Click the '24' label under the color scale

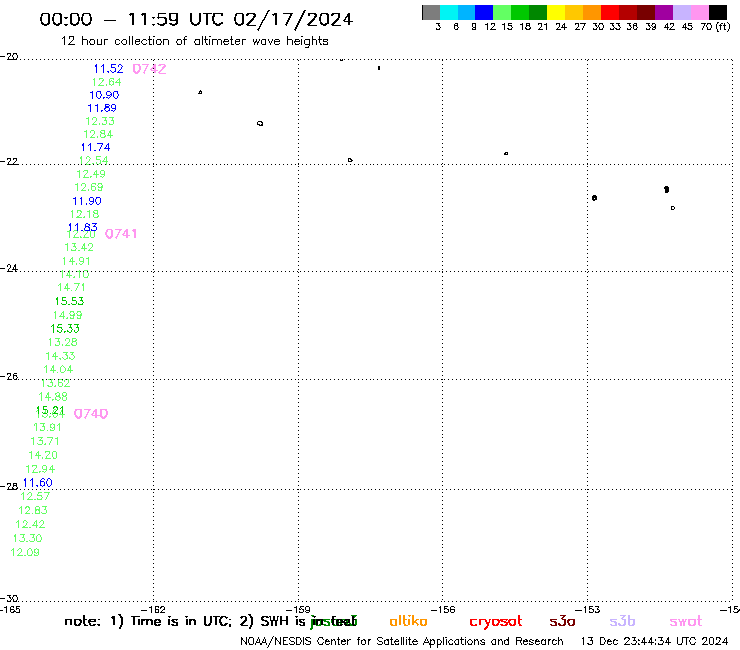pyautogui.click(x=561, y=27)
